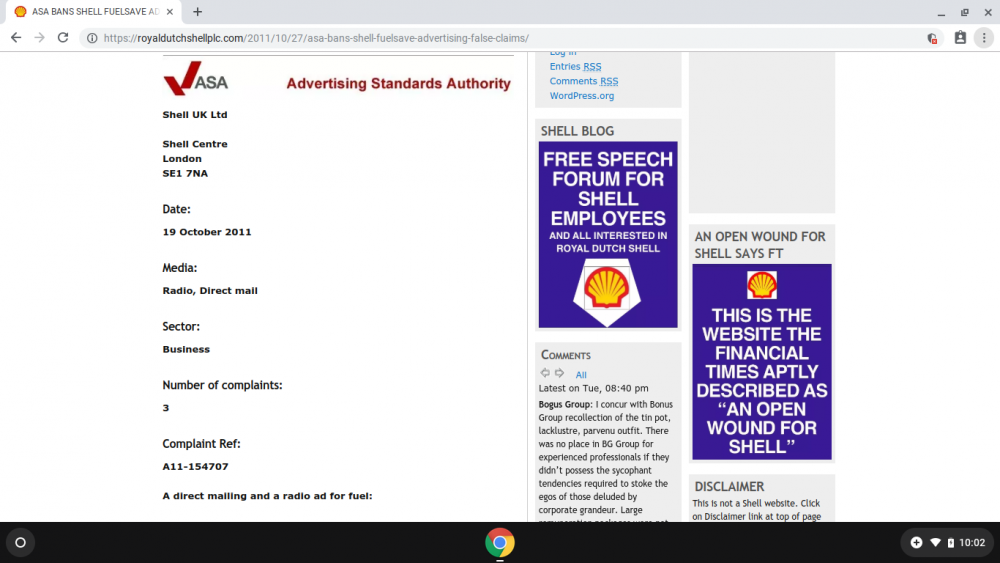
Task: Click the 'Complaint Ref:' label
Action: click(x=201, y=444)
